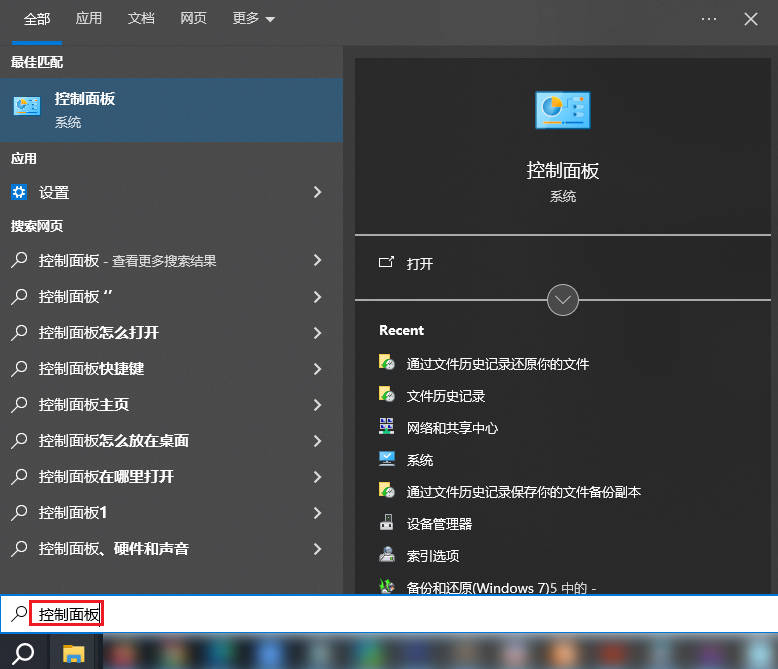Click search icon beside 控制面板、硬件和声音
Viewport: 778px width, 669px height.
coord(19,548)
